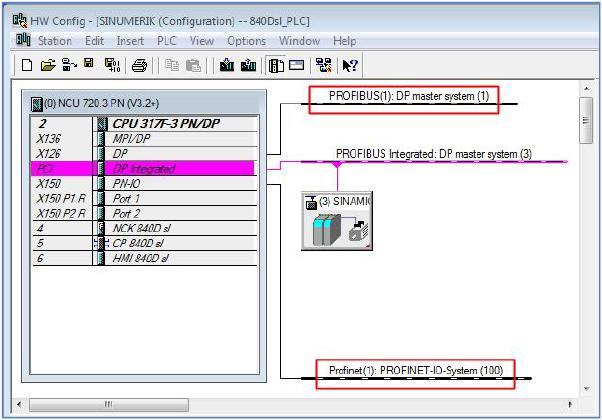Click the vertical scrollbar down arrow
The width and height of the screenshot is (602, 420).
pyautogui.click(x=586, y=389)
